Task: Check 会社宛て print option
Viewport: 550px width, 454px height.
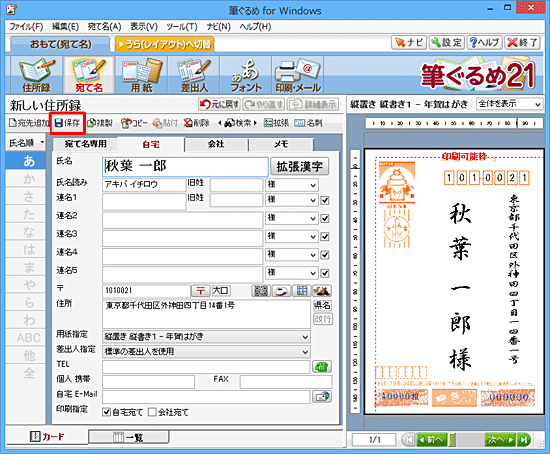Action: pyautogui.click(x=152, y=412)
